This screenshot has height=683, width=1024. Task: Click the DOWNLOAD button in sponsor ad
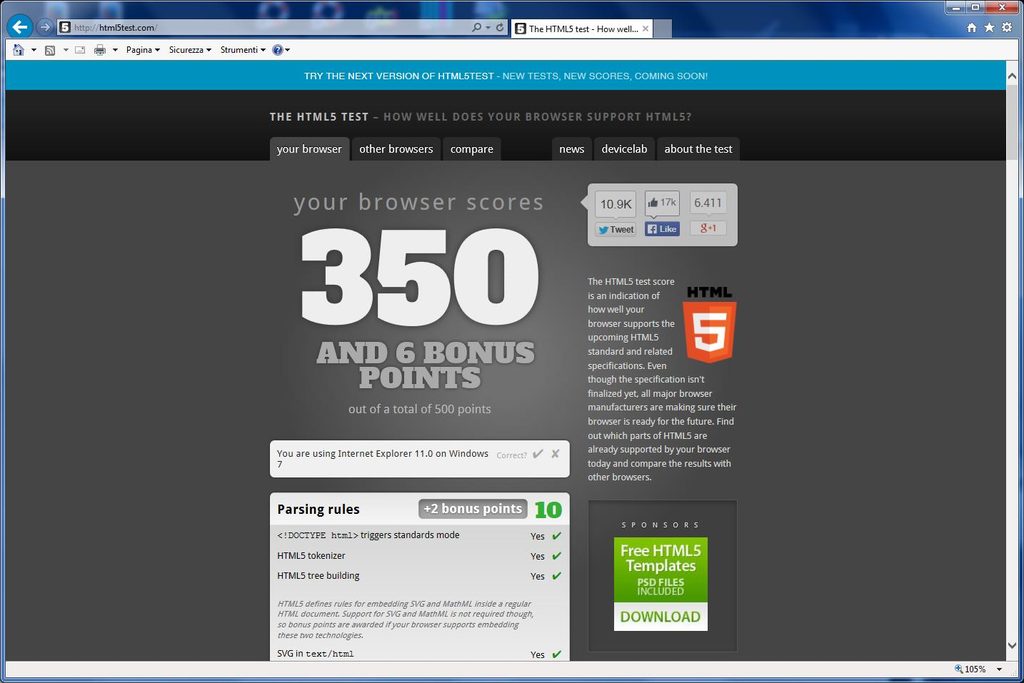[x=660, y=616]
